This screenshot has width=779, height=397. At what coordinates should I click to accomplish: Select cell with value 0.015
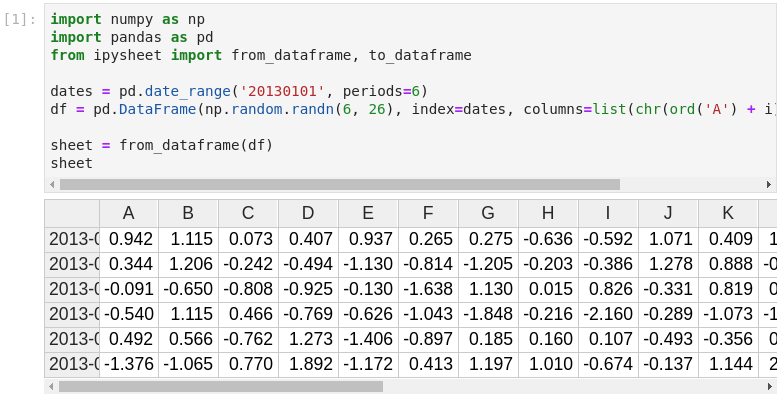point(548,289)
